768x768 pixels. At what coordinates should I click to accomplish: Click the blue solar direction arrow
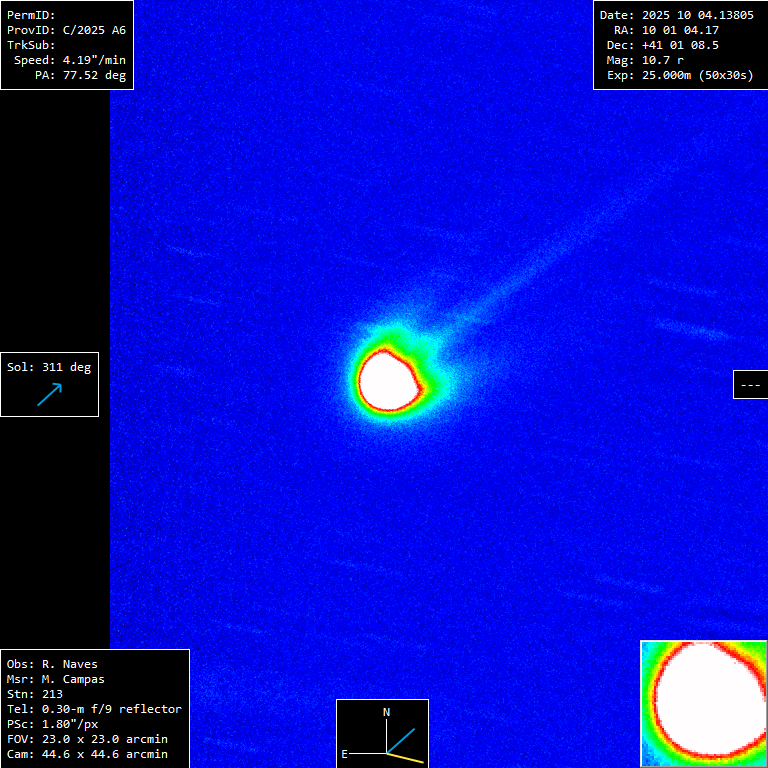tap(49, 394)
